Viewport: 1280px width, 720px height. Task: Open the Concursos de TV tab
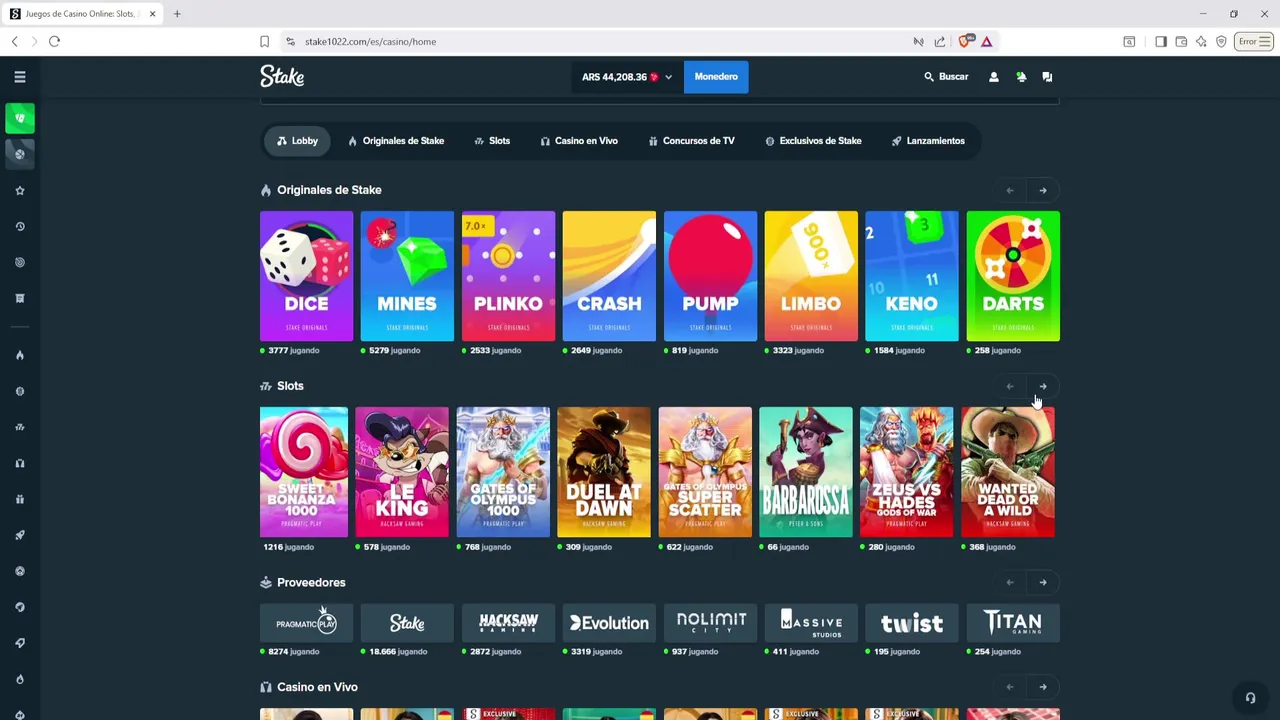coord(692,141)
